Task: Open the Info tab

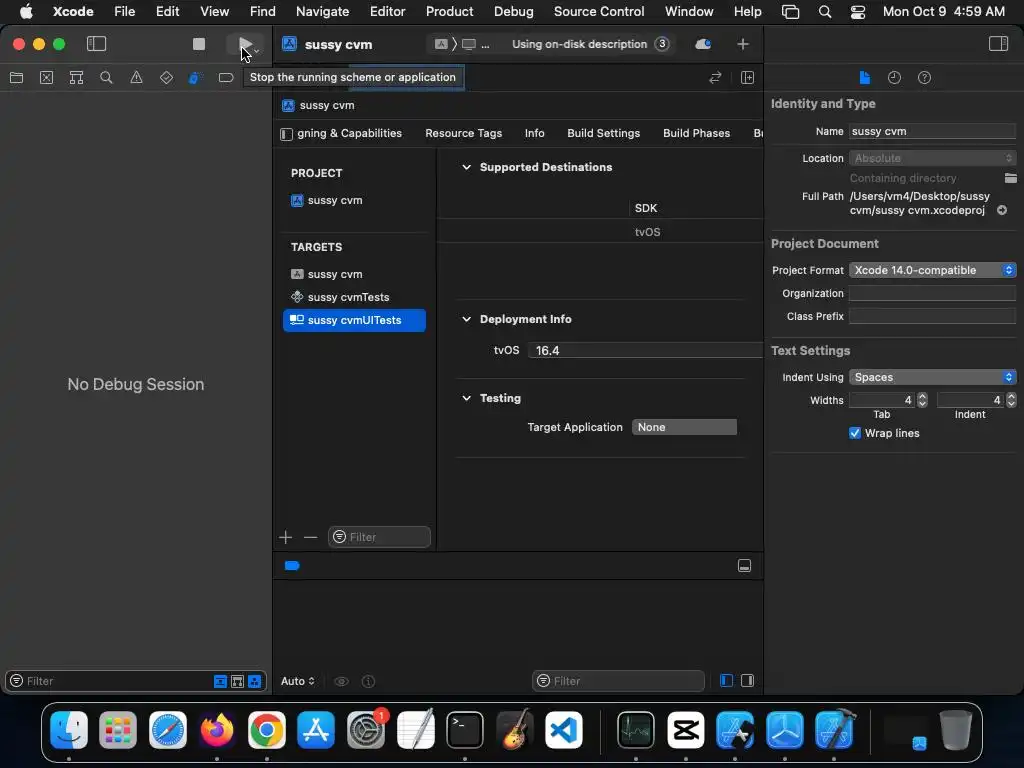Action: click(534, 133)
